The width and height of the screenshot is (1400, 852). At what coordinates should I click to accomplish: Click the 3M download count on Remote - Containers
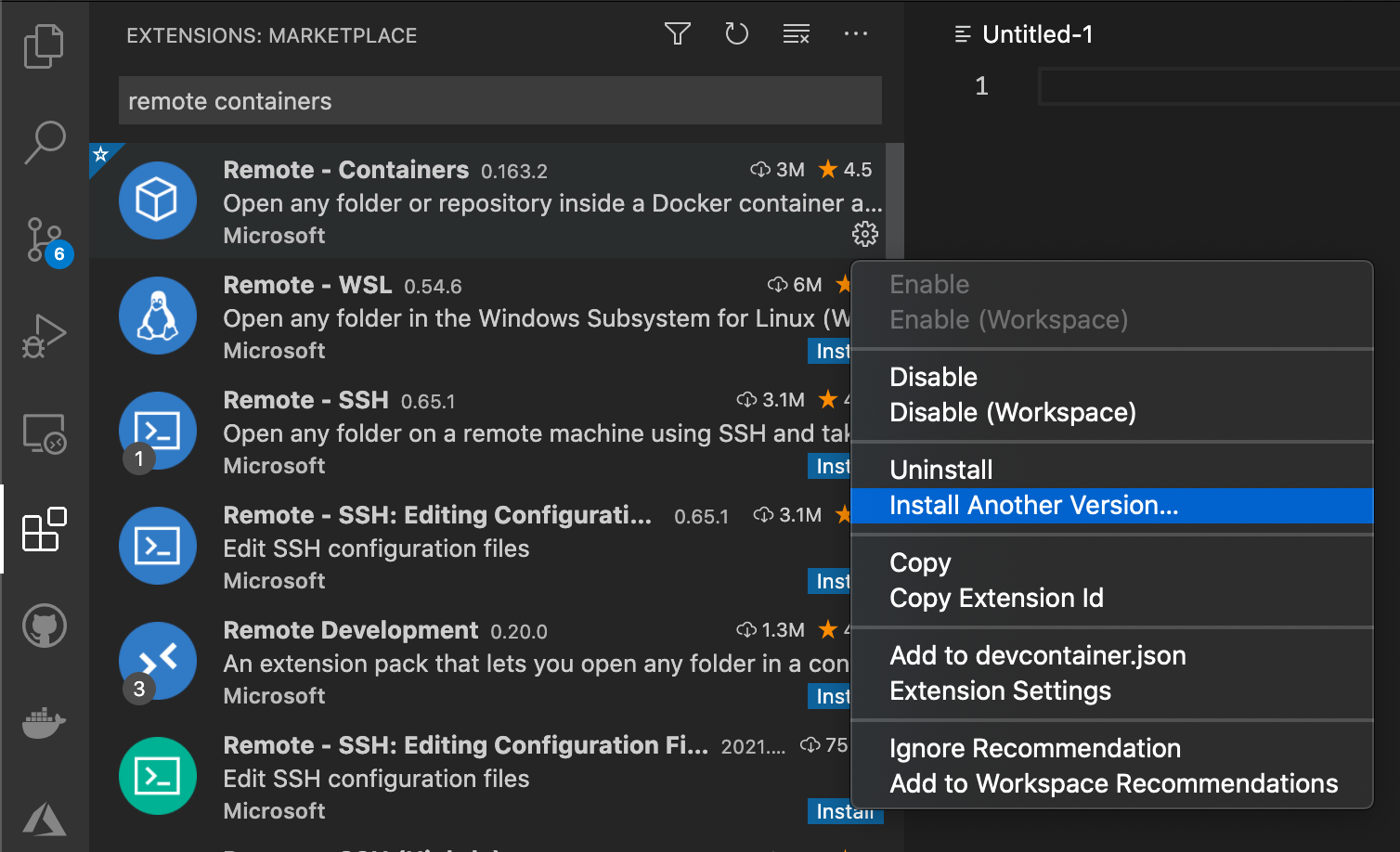[x=777, y=170]
